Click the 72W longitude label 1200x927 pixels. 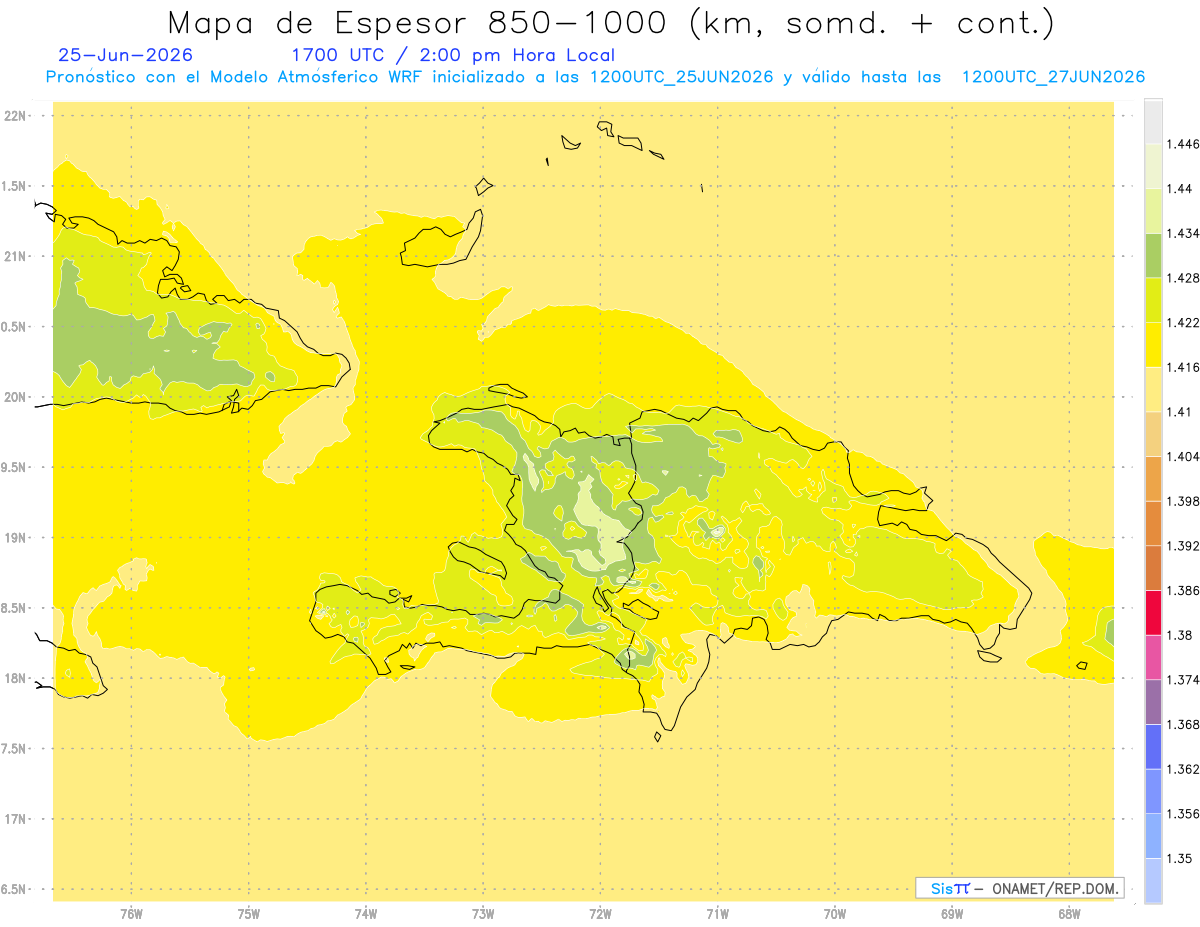[600, 913]
